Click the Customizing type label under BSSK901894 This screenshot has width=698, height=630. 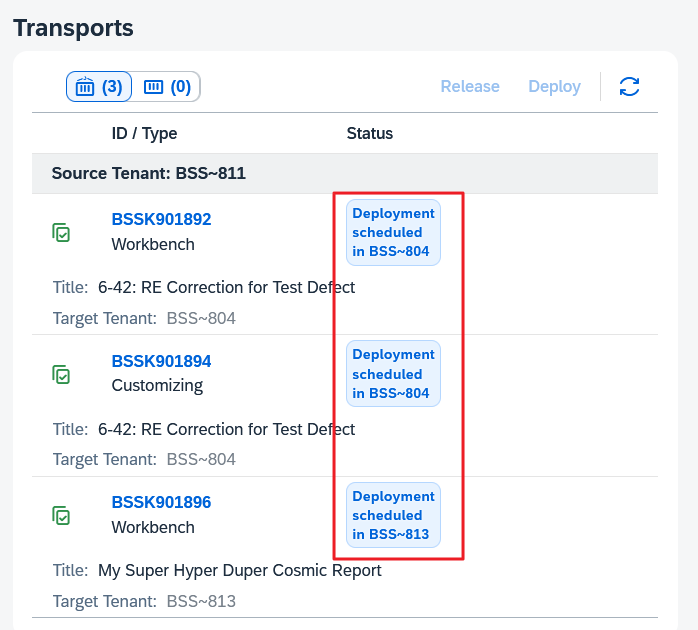[x=157, y=385]
